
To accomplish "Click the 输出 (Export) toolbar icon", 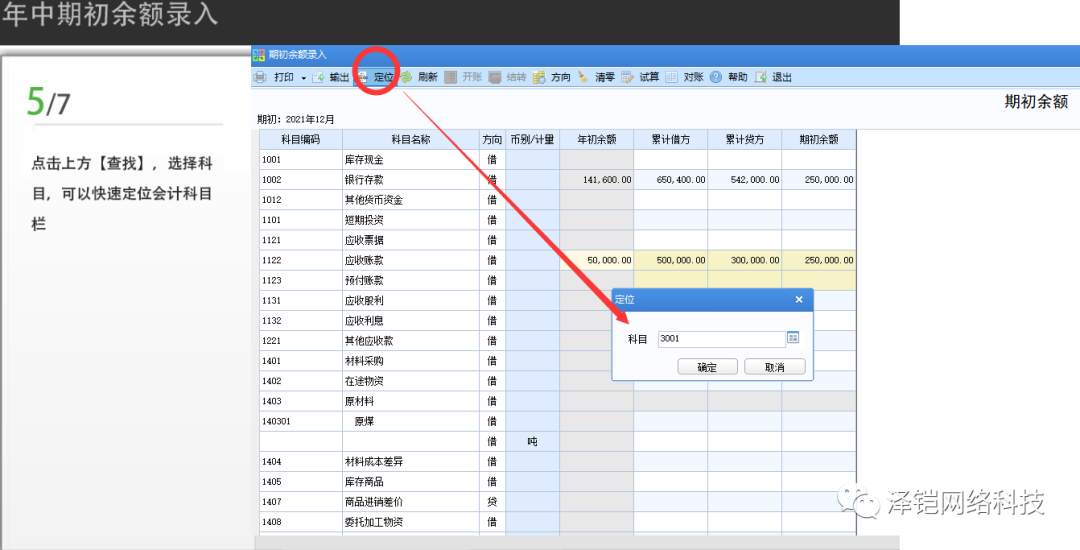I will (319, 77).
